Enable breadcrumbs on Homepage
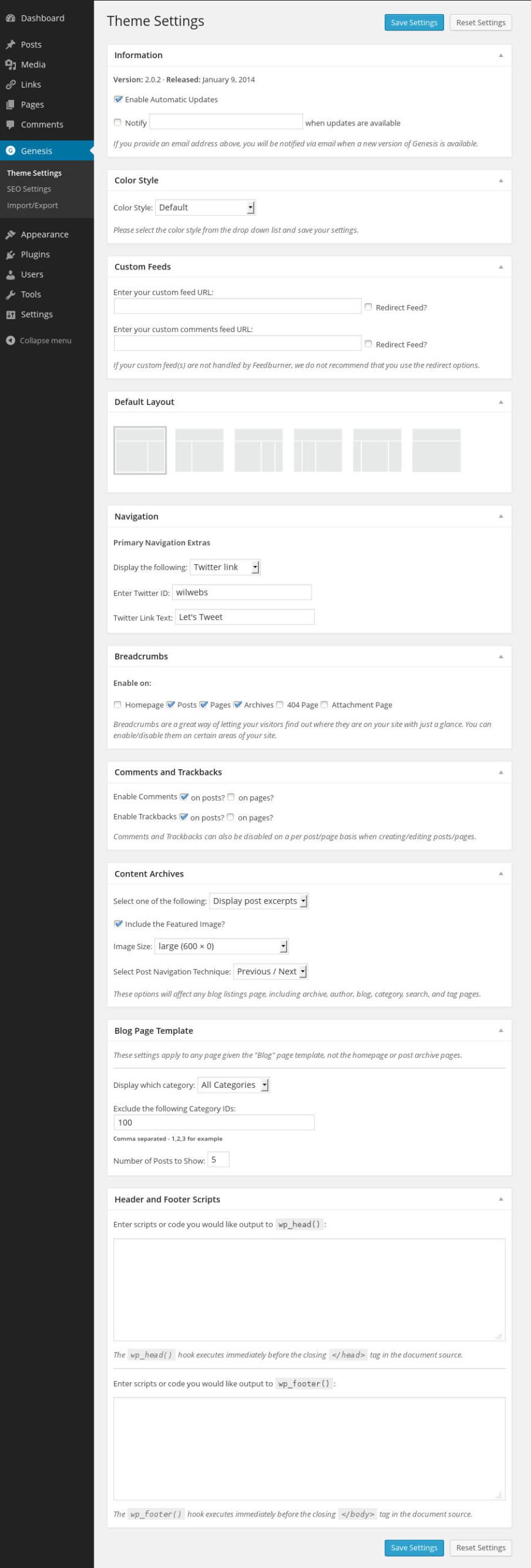The height and width of the screenshot is (1568, 531). (x=118, y=704)
